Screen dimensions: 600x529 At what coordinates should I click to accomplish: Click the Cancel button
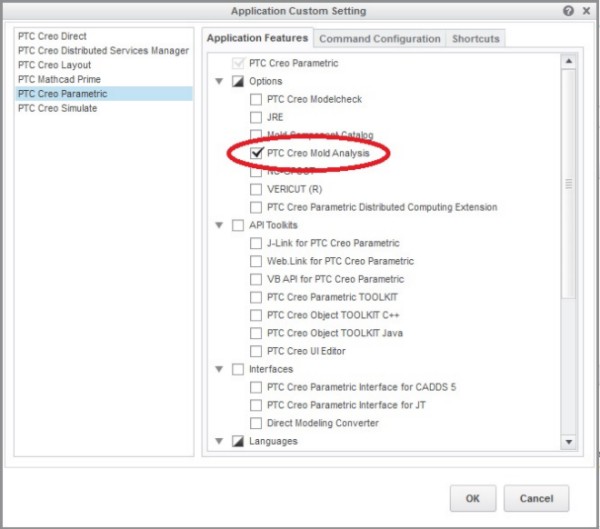pyautogui.click(x=536, y=498)
